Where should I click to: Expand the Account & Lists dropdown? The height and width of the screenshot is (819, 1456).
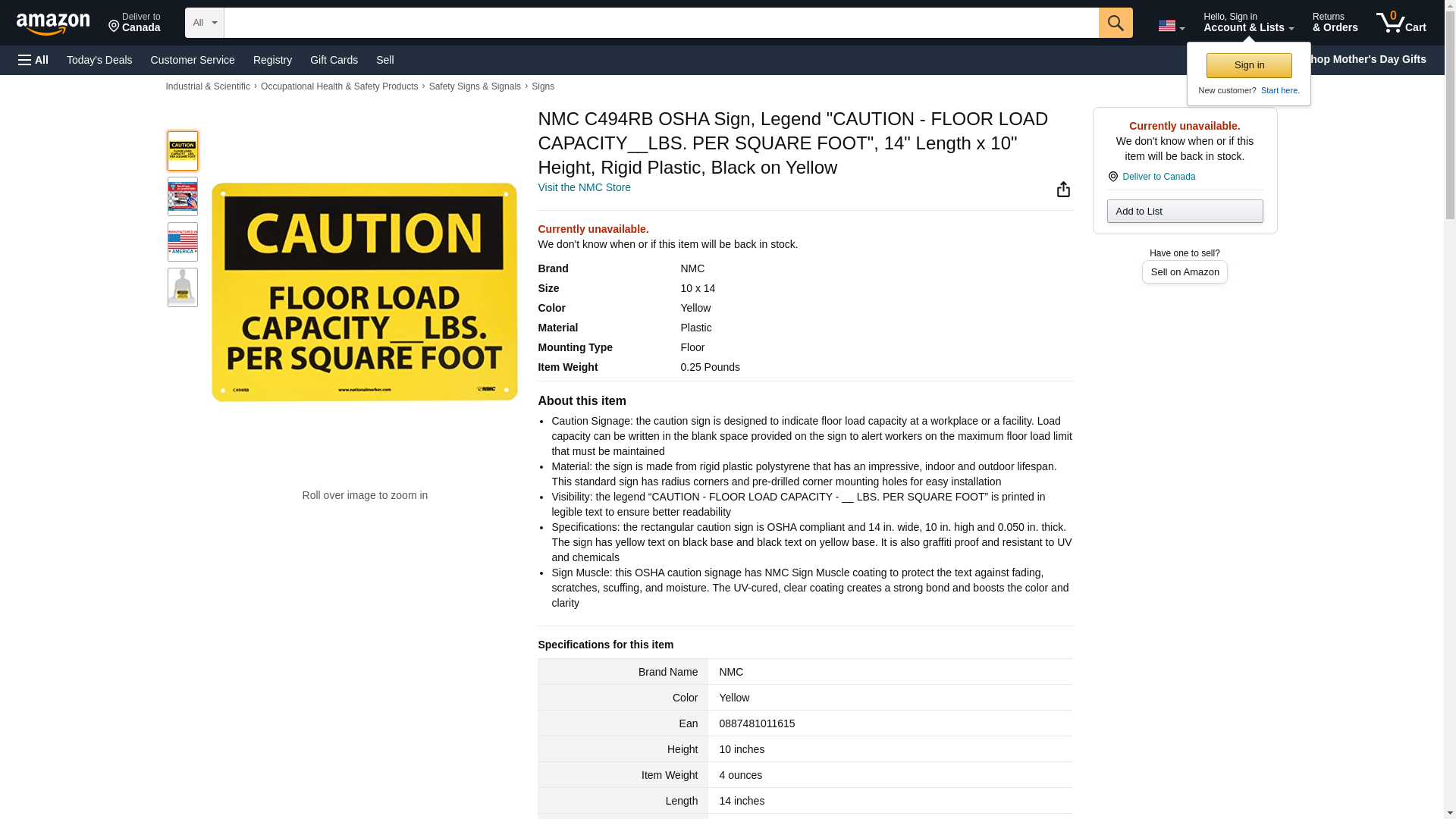coord(1248,23)
